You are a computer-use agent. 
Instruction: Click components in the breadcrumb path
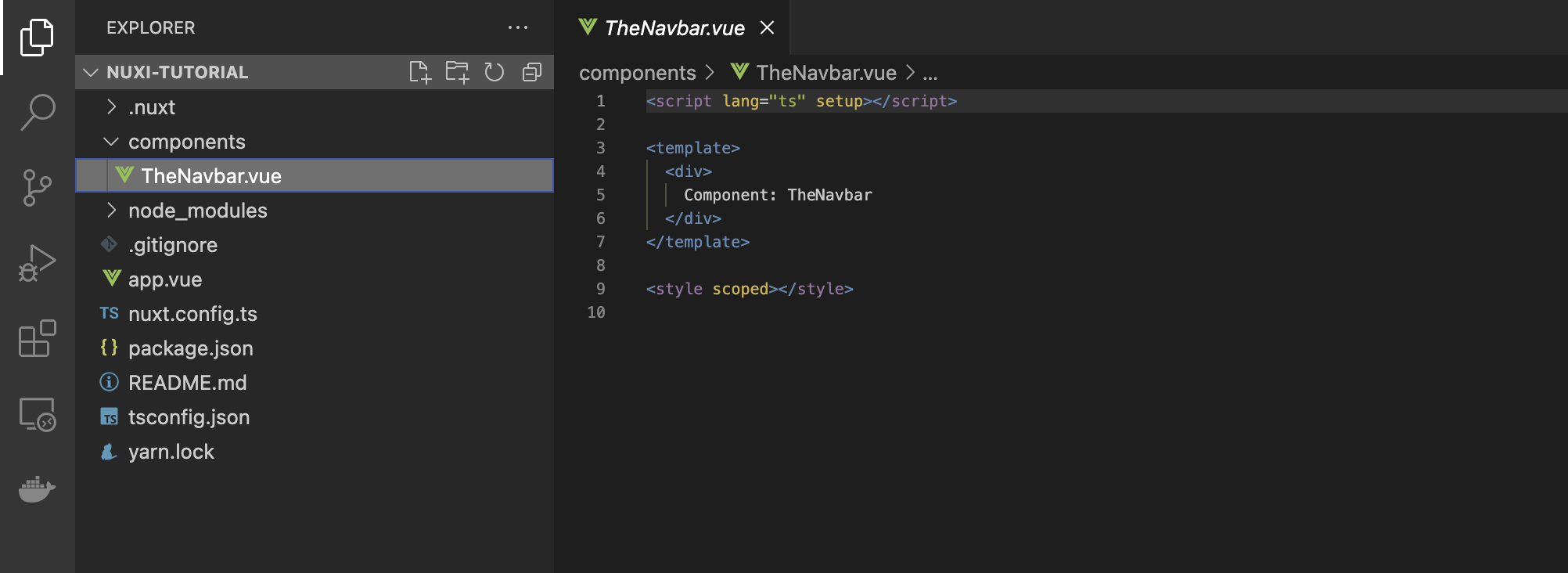[x=637, y=73]
